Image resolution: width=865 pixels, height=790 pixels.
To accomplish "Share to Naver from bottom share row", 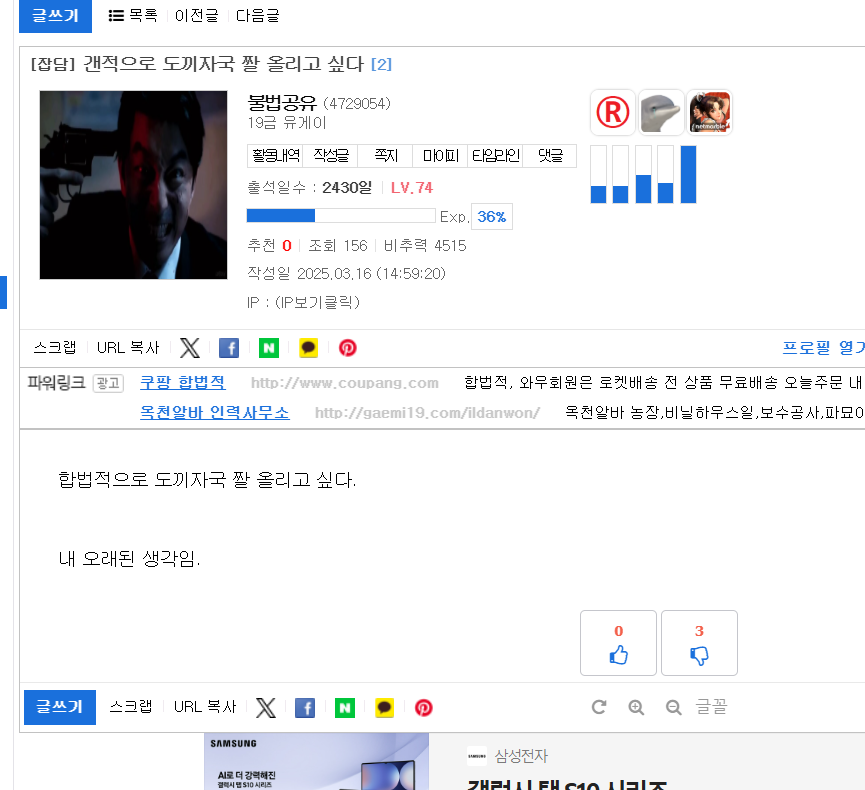I will pos(345,708).
